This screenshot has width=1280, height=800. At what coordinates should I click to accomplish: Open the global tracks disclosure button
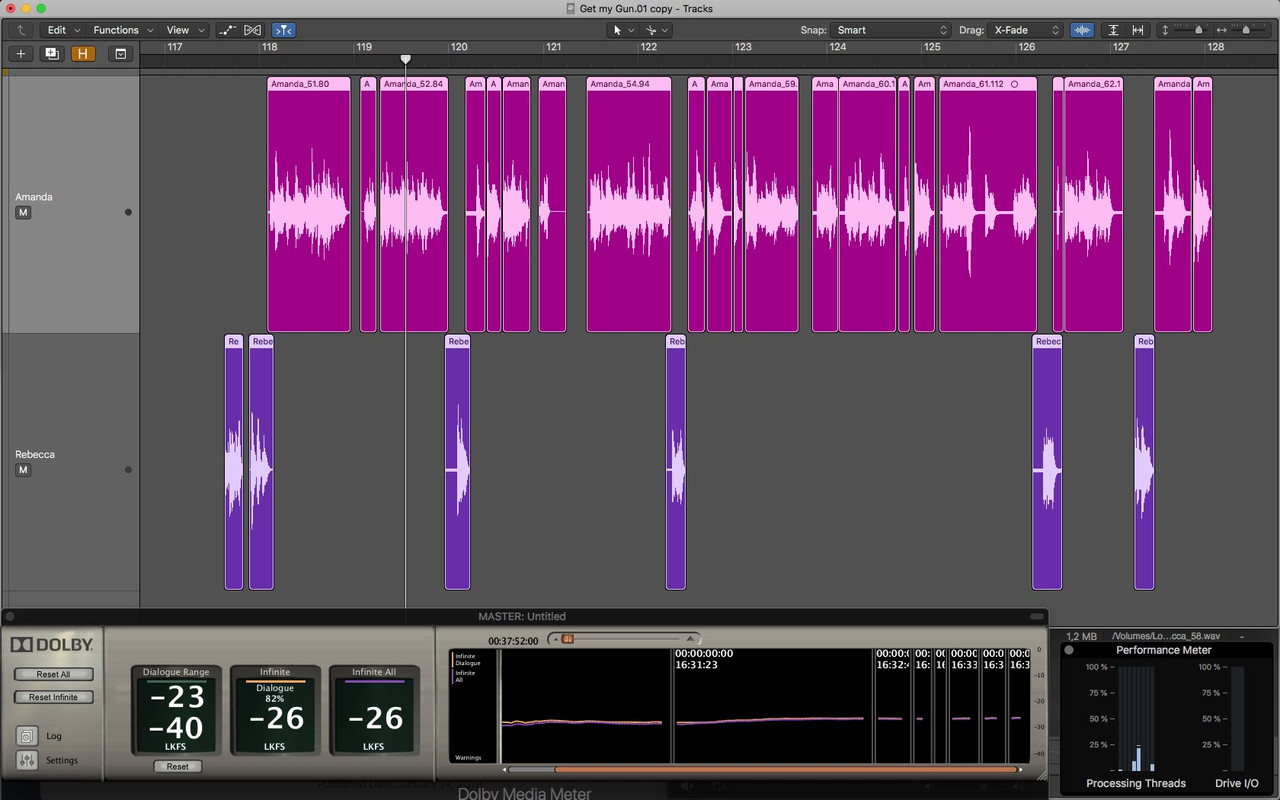tap(121, 54)
